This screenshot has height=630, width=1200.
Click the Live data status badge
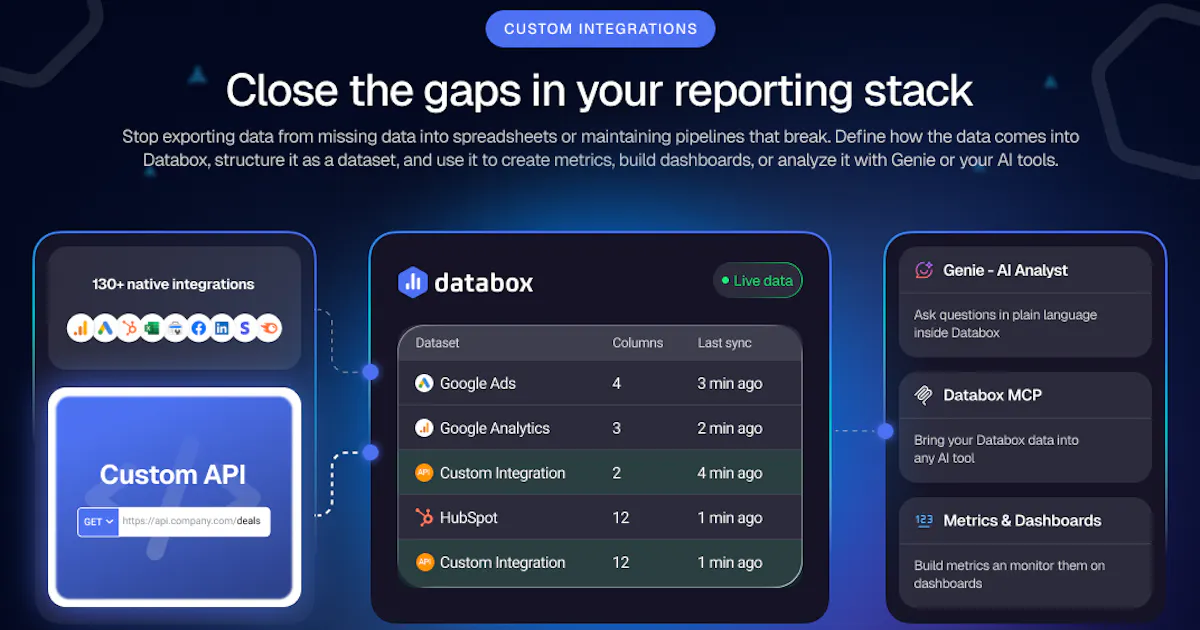(x=758, y=281)
